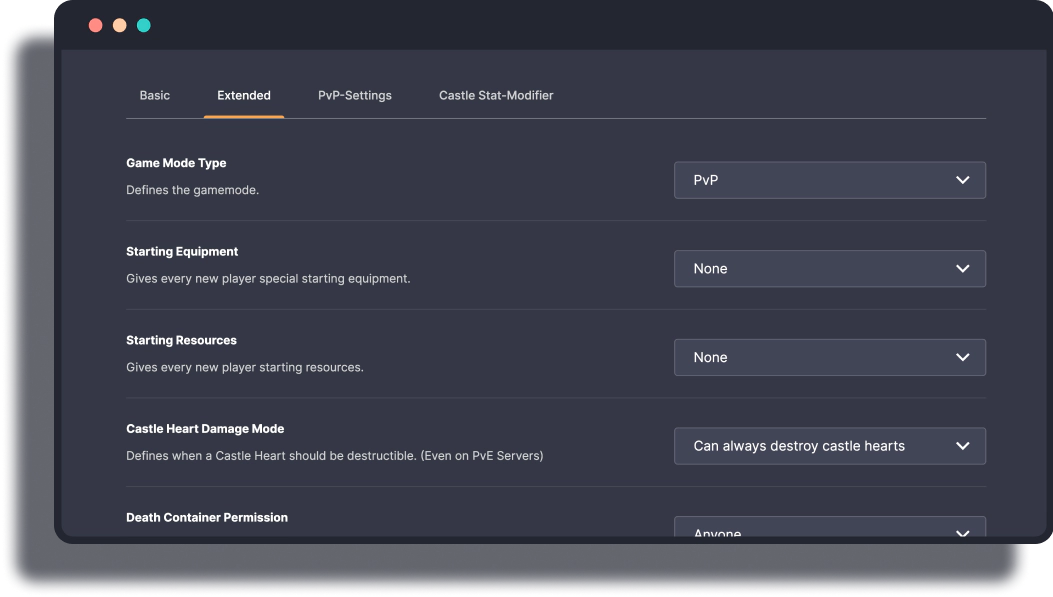This screenshot has width=1053, height=597.
Task: Click the Castle Heart Damage Mode chevron icon
Action: click(x=962, y=446)
